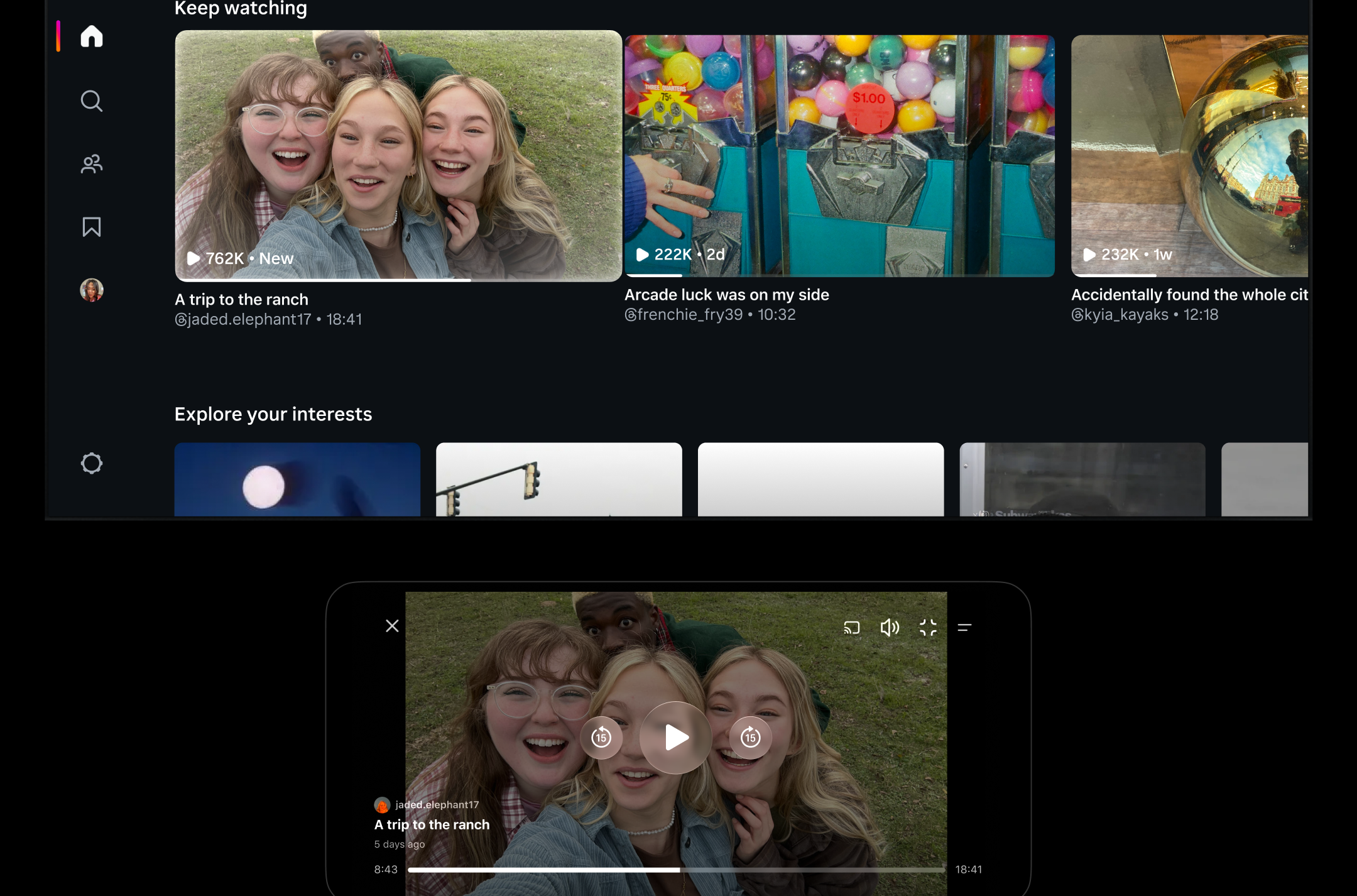This screenshot has height=896, width=1357.
Task: Open the Search icon in sidebar
Action: click(92, 101)
